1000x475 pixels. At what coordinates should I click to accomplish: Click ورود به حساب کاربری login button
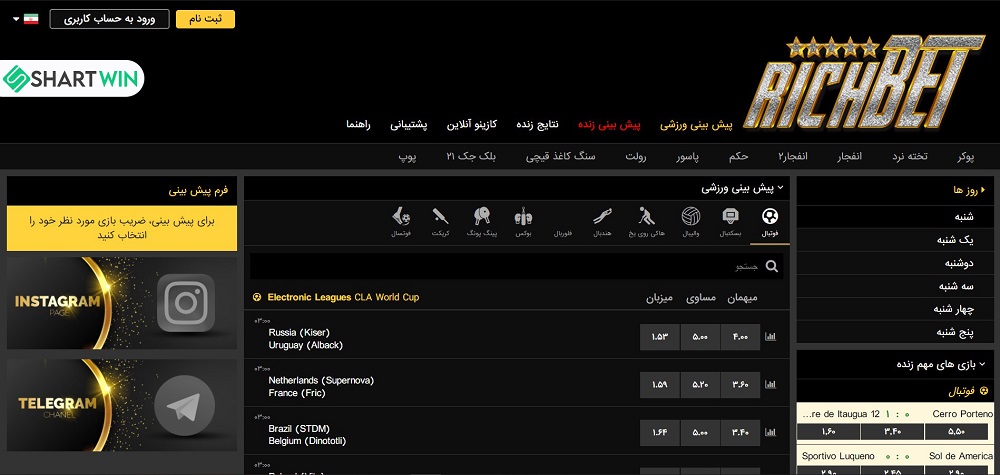[110, 19]
